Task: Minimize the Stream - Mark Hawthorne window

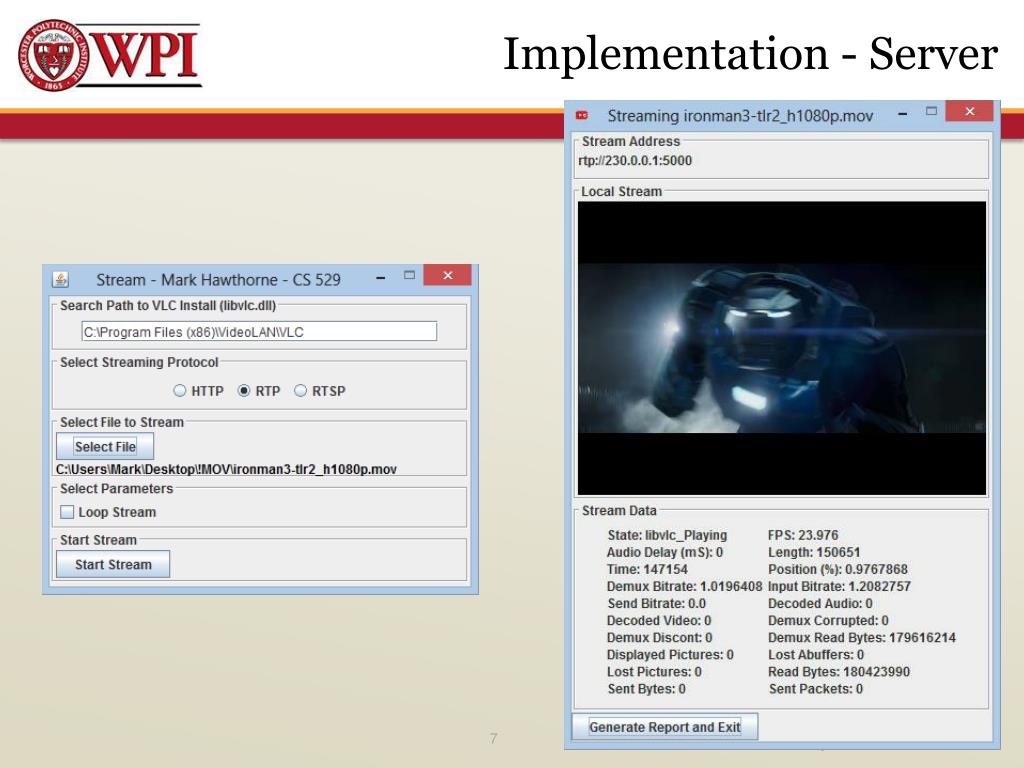Action: tap(381, 277)
